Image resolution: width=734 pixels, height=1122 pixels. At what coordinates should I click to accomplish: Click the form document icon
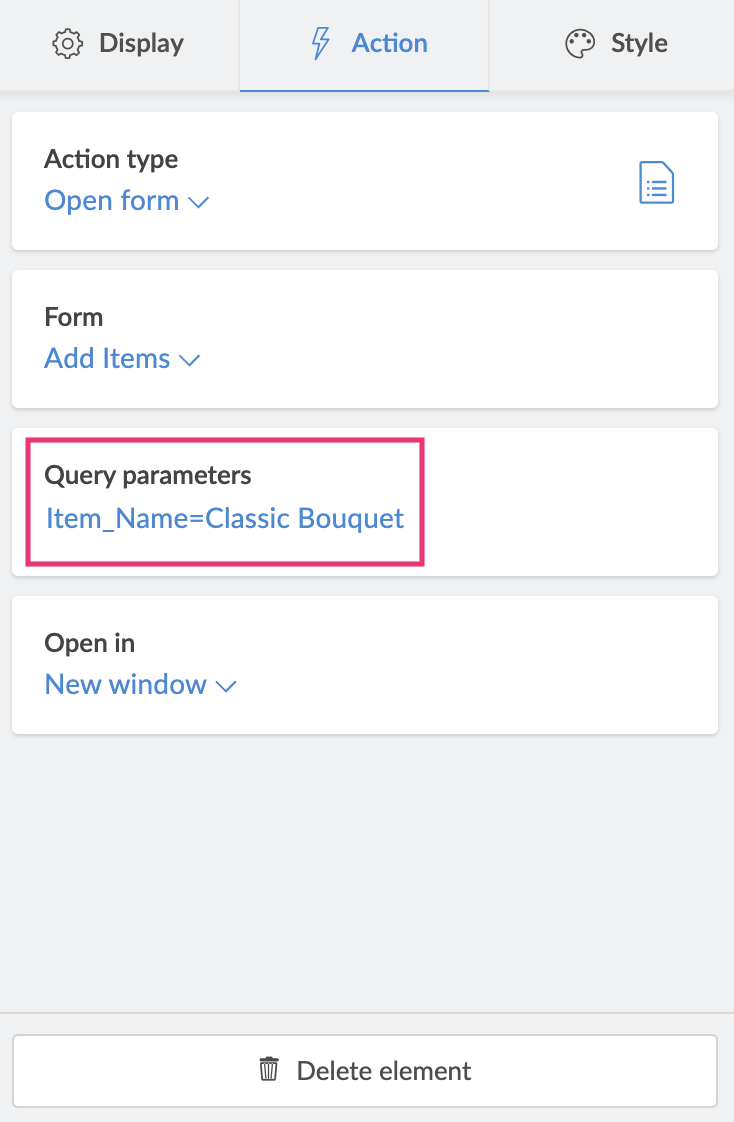(656, 184)
